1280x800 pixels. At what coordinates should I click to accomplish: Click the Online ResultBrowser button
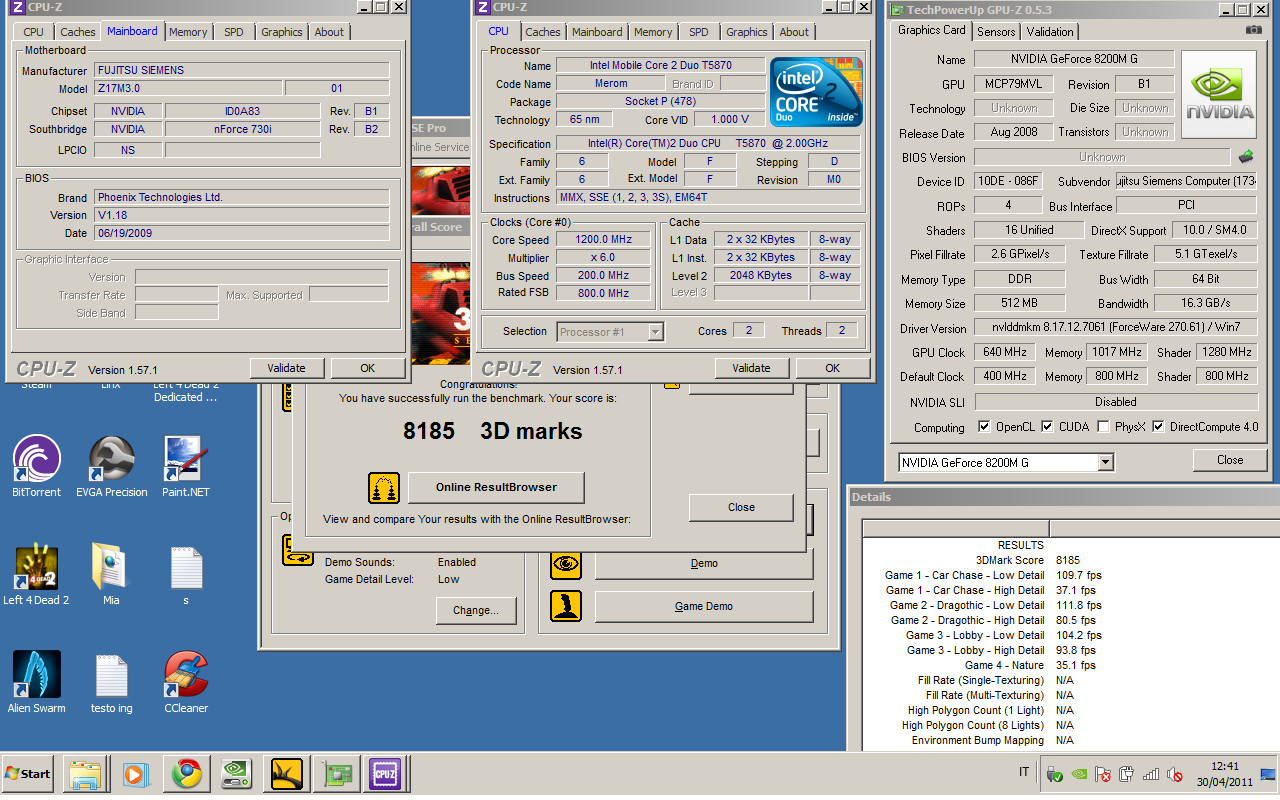click(496, 487)
